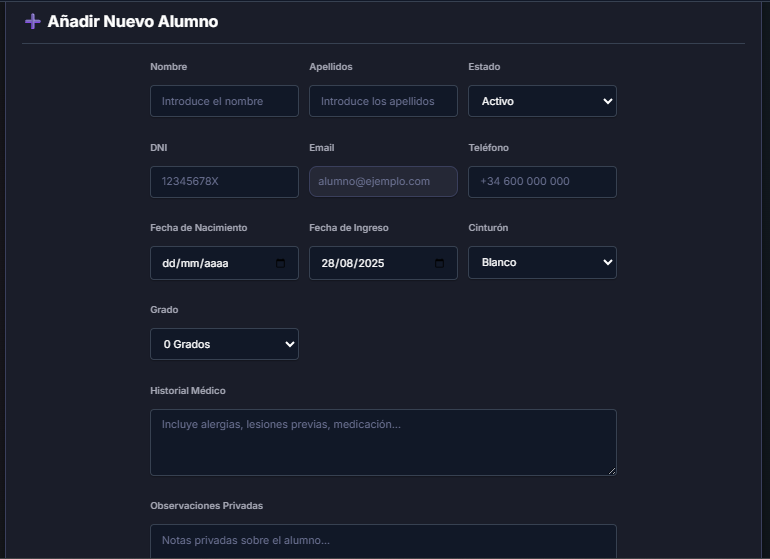Image resolution: width=770 pixels, height=559 pixels.
Task: Click into the DNI field
Action: 224,182
